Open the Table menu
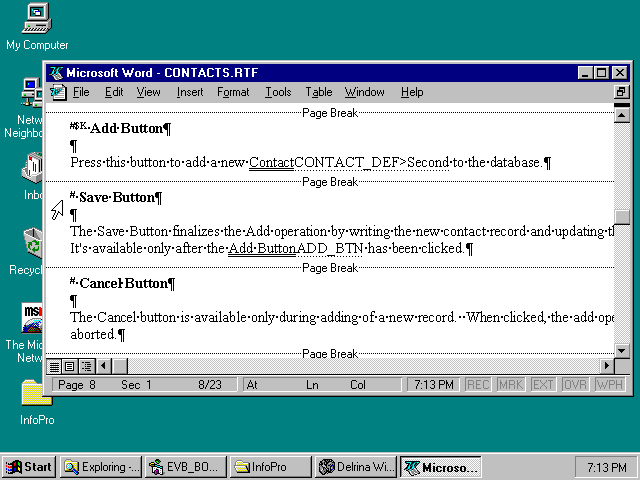This screenshot has height=480, width=640. (319, 92)
